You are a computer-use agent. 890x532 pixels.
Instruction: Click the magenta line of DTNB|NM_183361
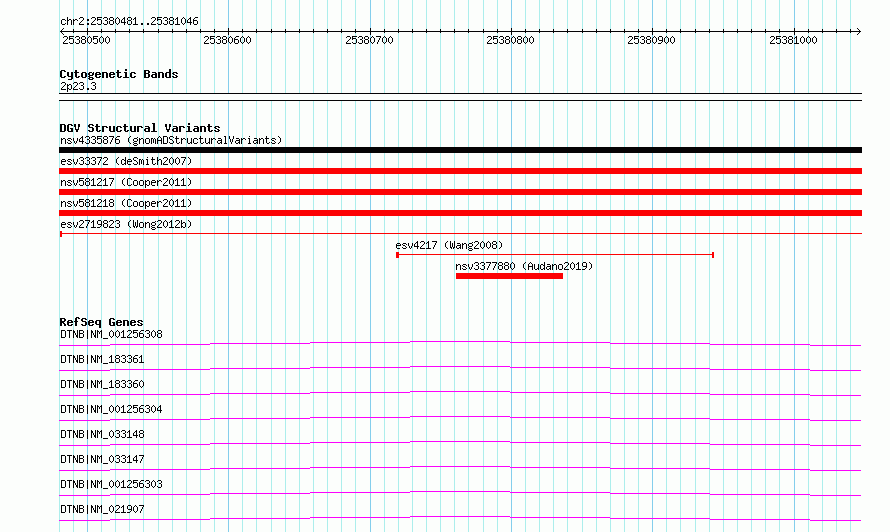[x=460, y=368]
